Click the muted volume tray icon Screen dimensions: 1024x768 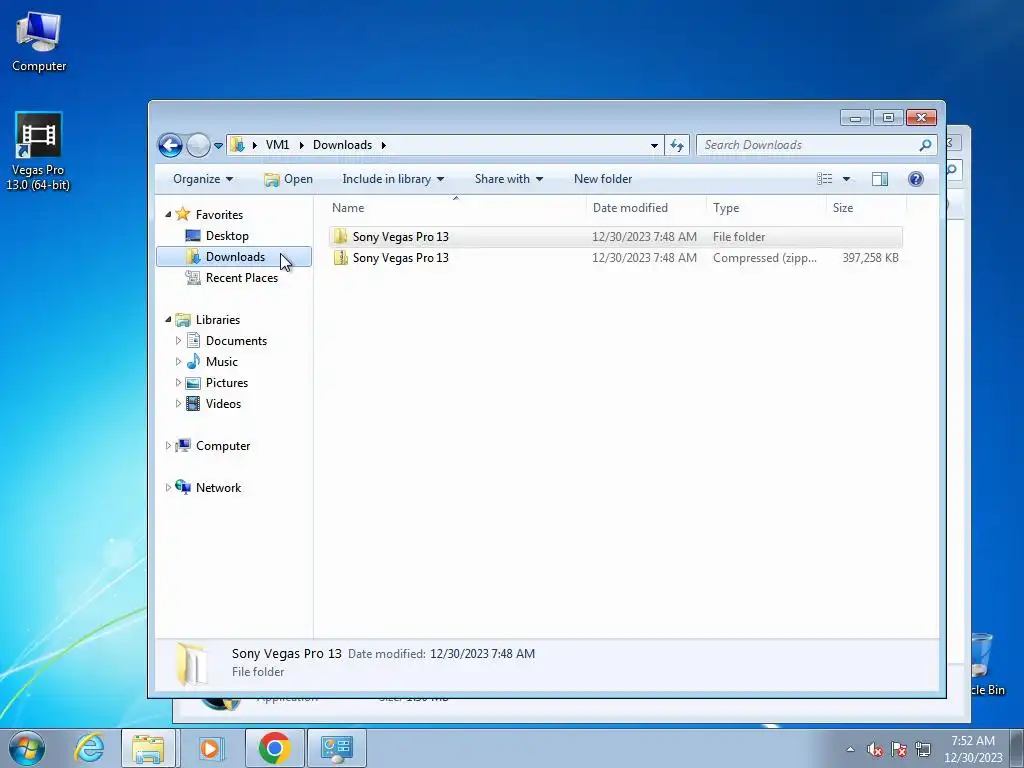(875, 749)
